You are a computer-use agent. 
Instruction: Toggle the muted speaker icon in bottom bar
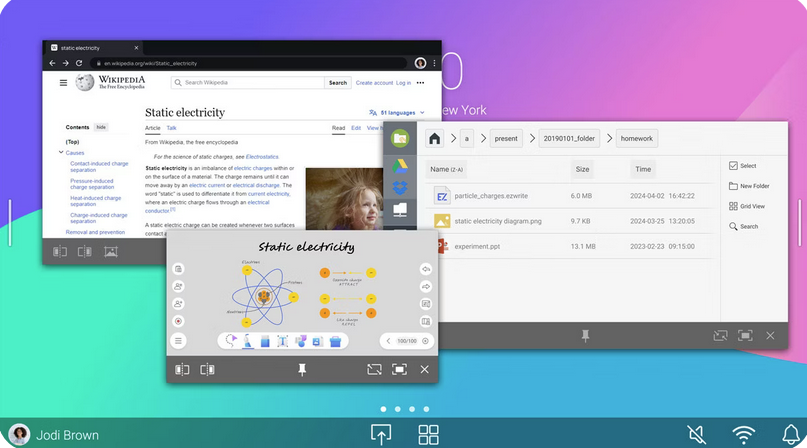pos(696,435)
